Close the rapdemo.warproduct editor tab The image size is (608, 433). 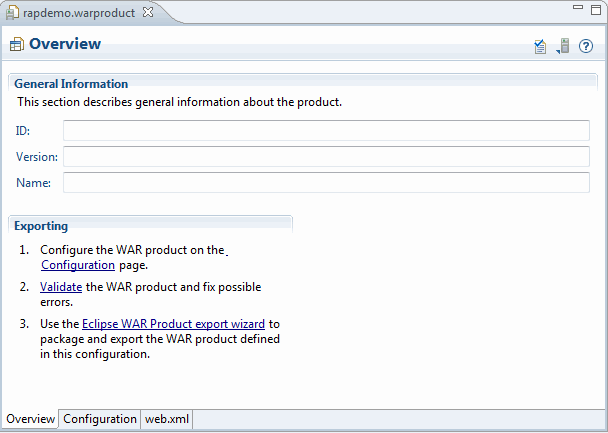(x=148, y=12)
